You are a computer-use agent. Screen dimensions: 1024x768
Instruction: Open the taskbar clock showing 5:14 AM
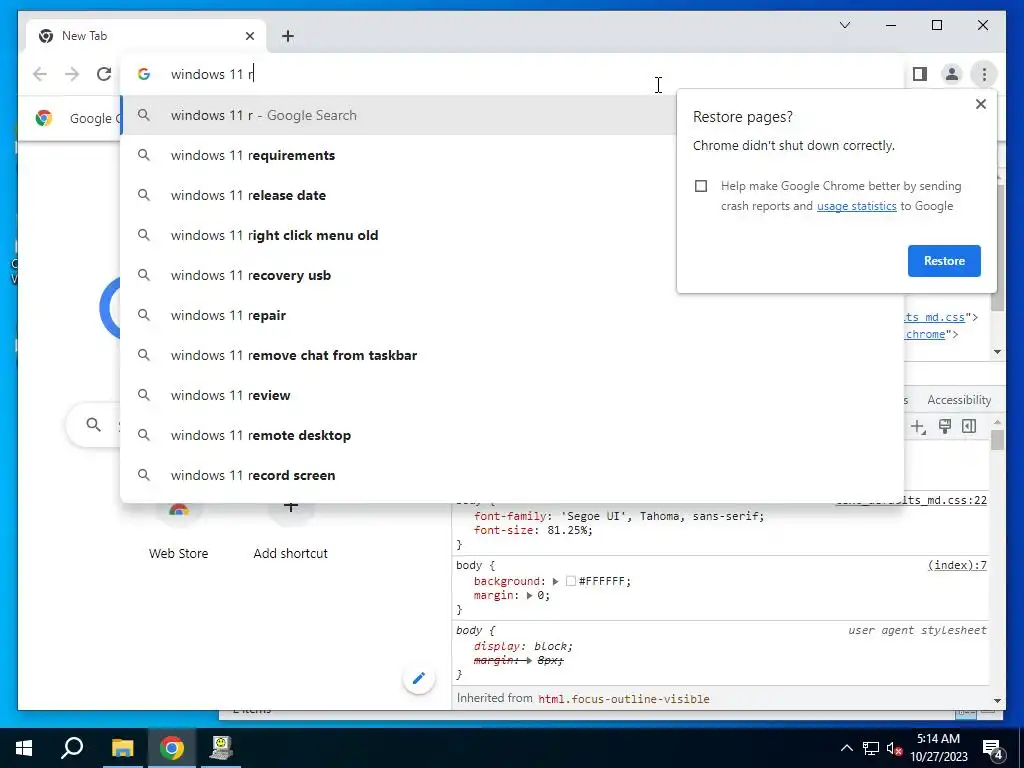tap(938, 748)
